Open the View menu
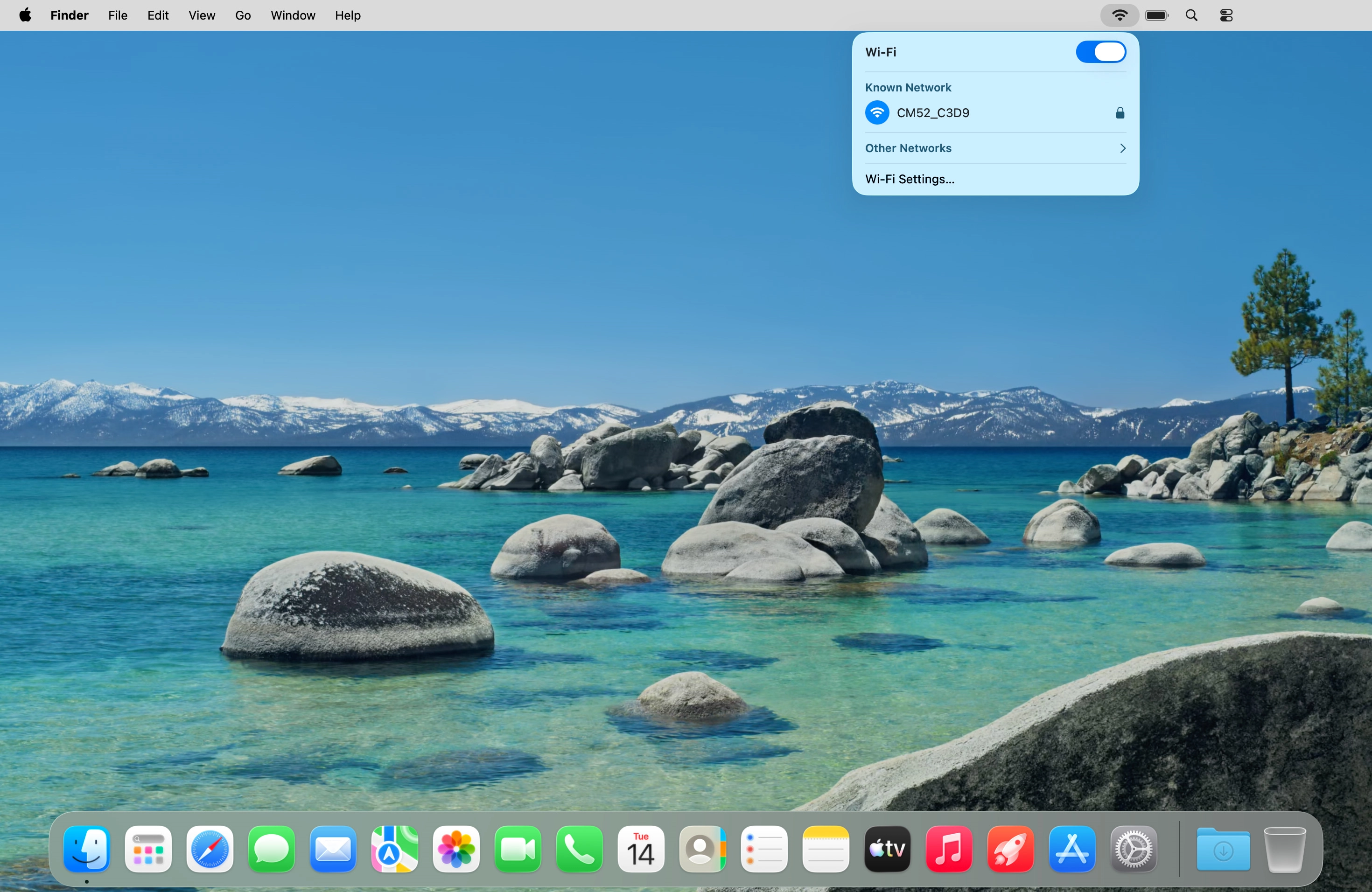This screenshot has width=1372, height=892. [202, 15]
